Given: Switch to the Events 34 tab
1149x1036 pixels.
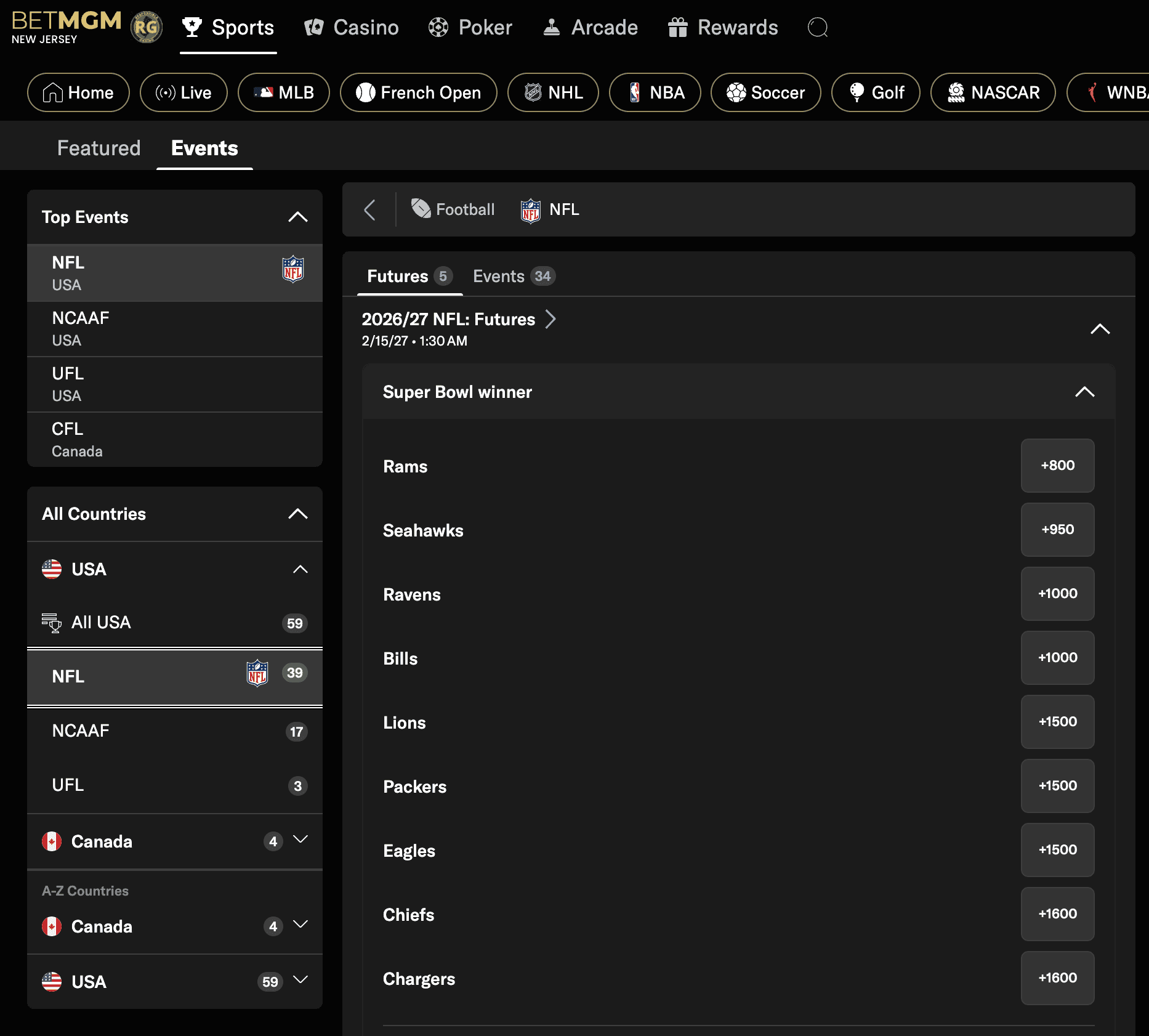Looking at the screenshot, I should pos(514,276).
